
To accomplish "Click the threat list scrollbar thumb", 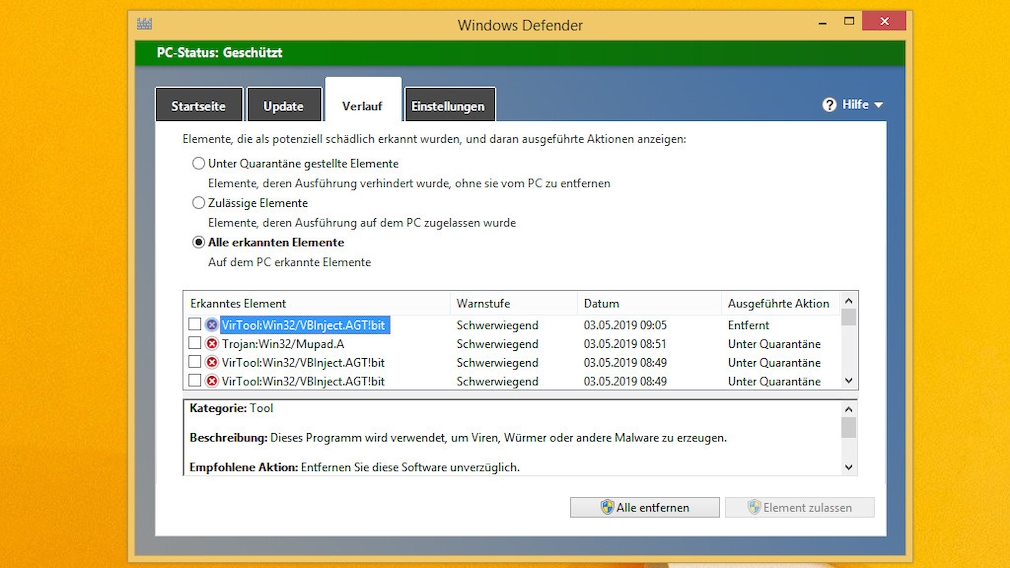I will point(848,317).
